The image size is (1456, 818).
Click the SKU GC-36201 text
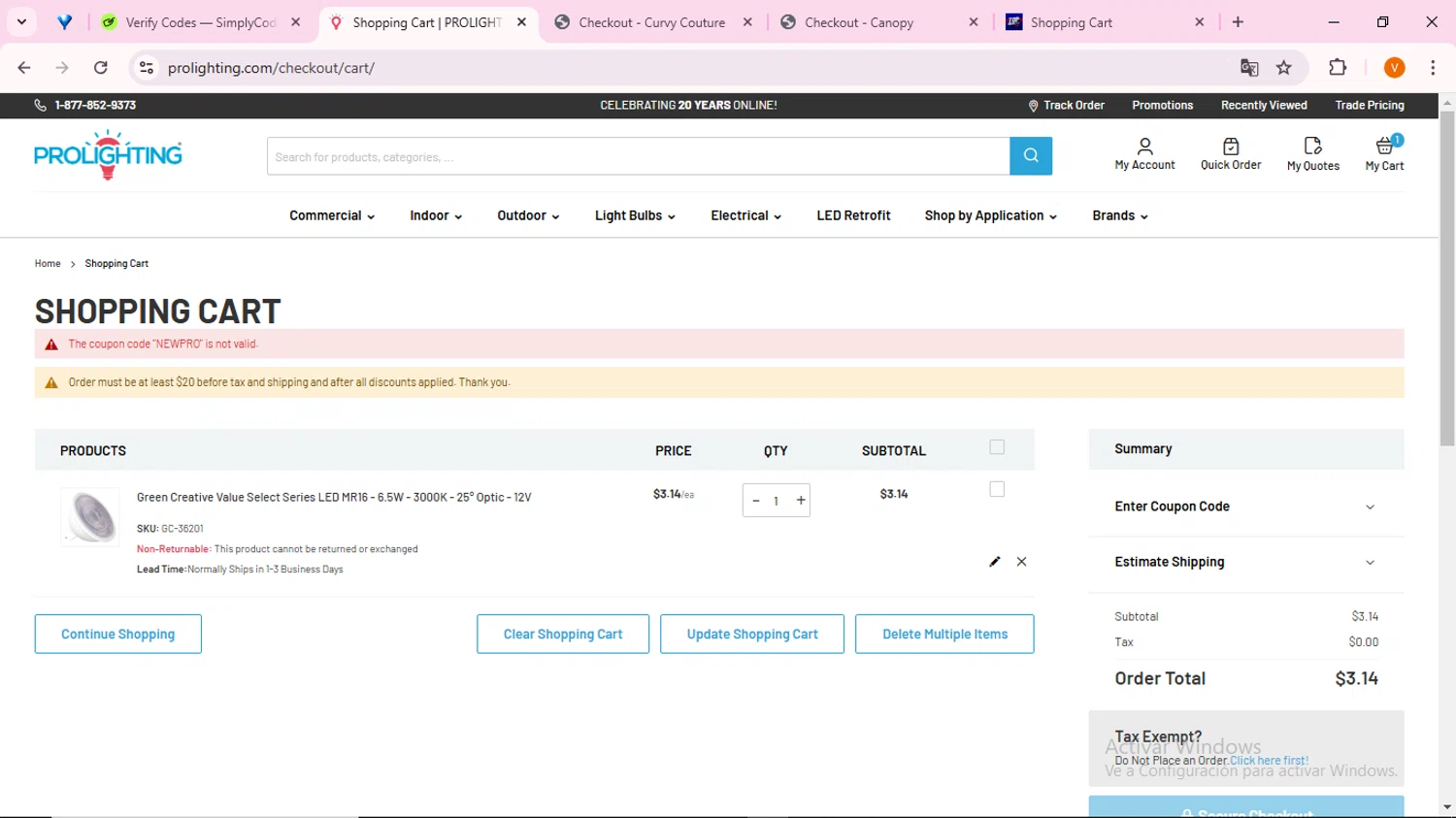pyautogui.click(x=170, y=529)
